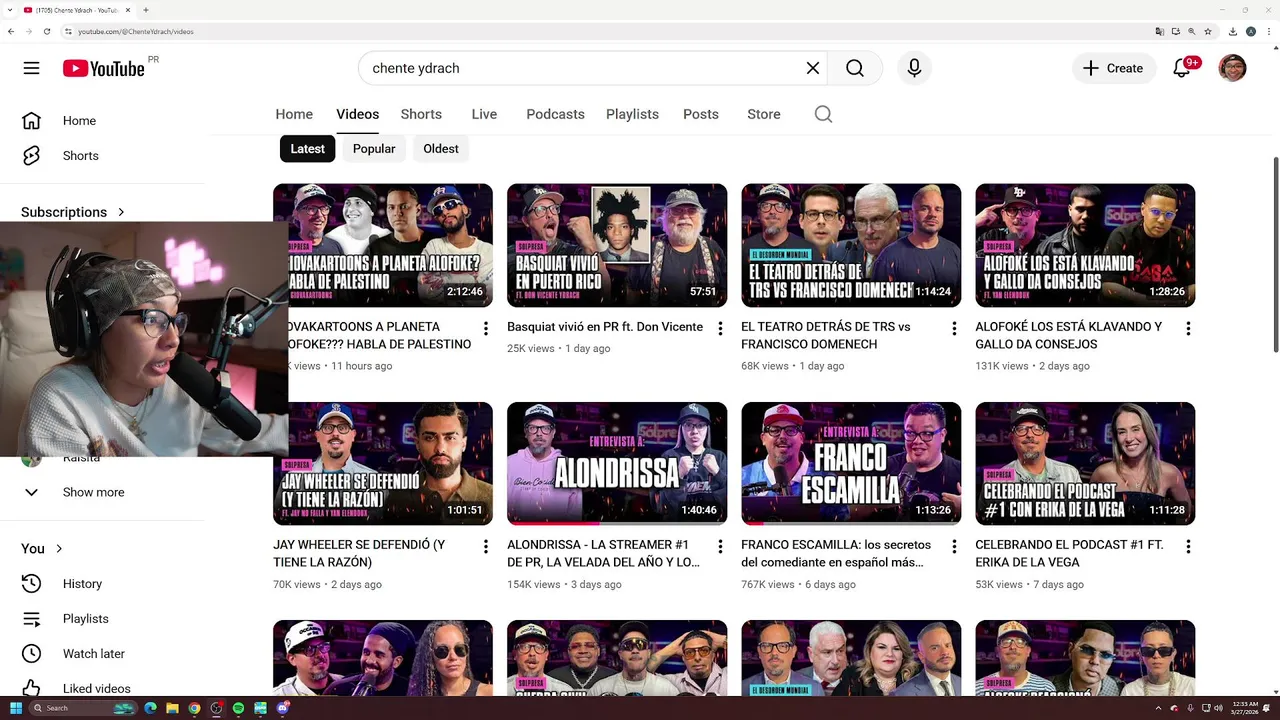
Task: Open a new browser tab with plus
Action: pos(146,10)
